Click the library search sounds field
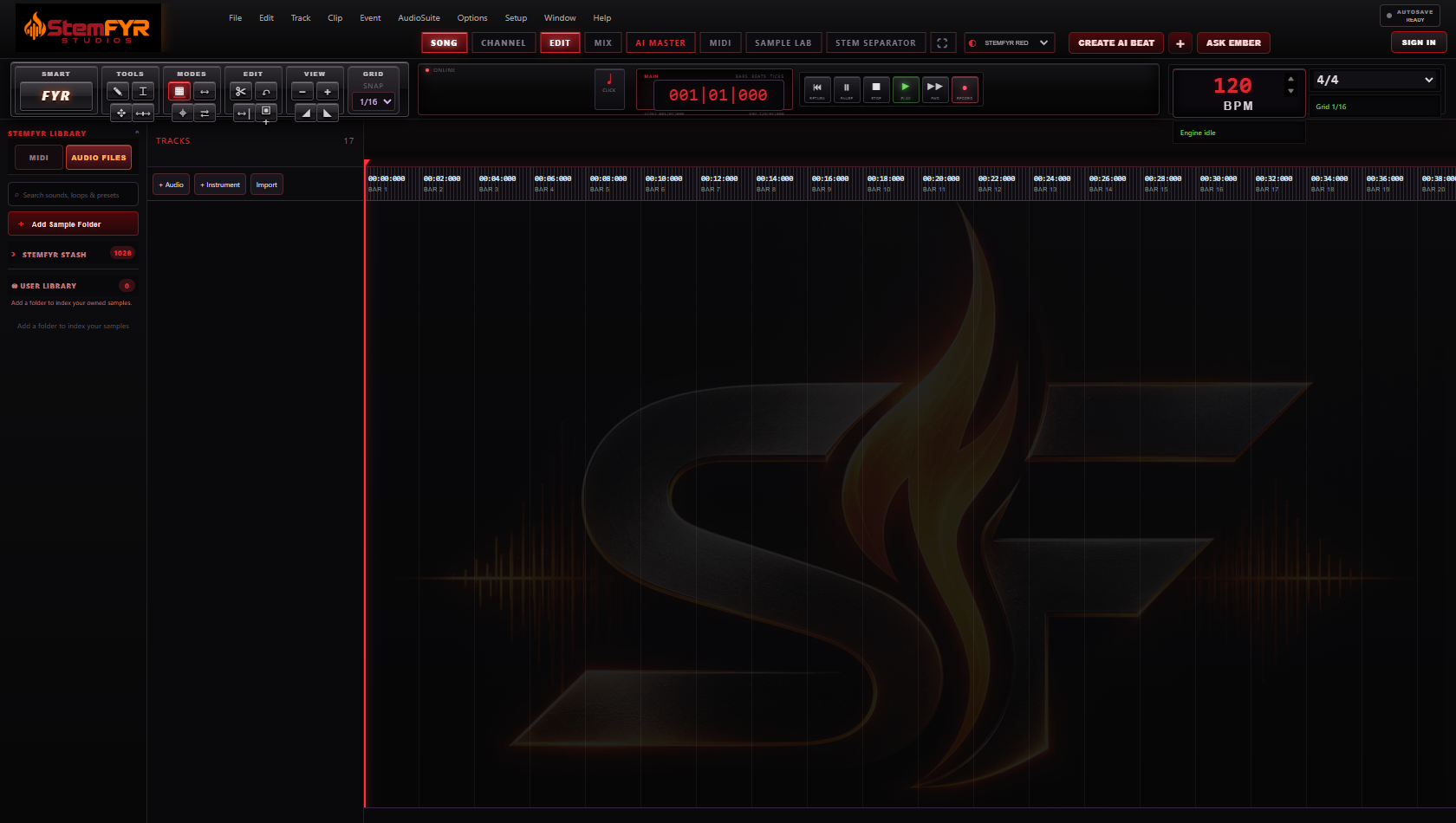The height and width of the screenshot is (823, 1456). [x=73, y=195]
